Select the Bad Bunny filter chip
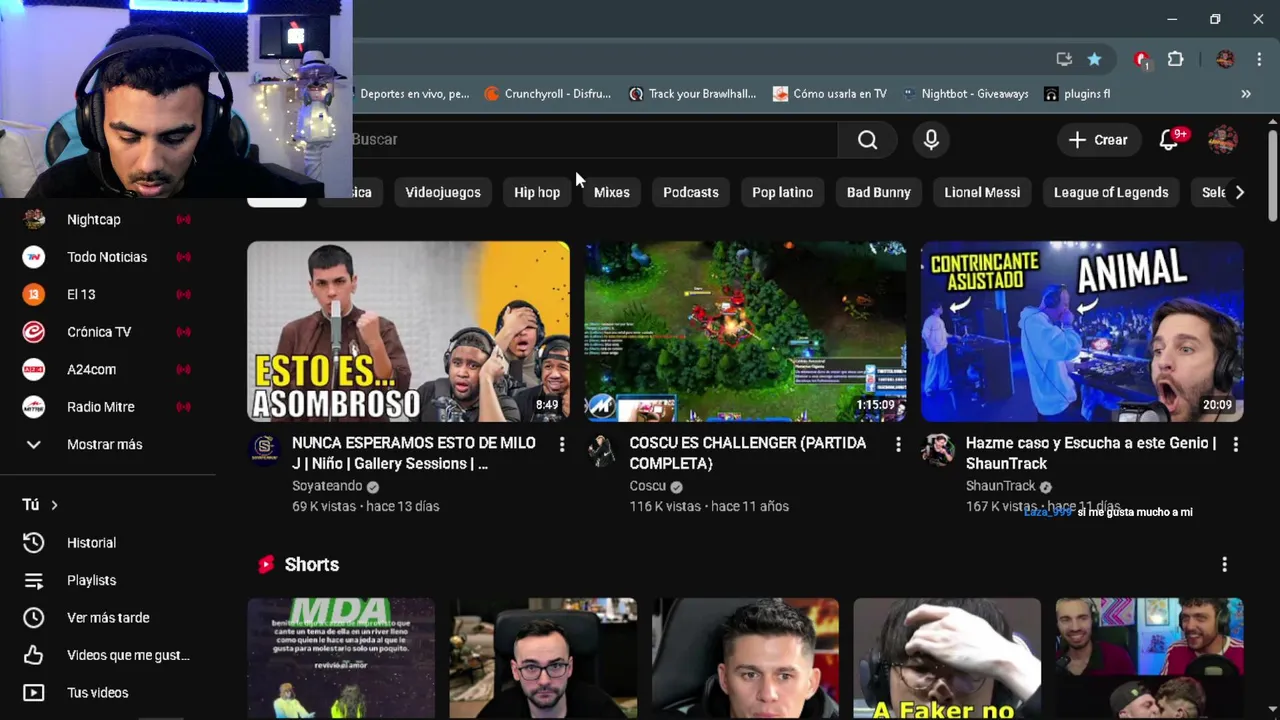This screenshot has height=720, width=1280. point(879,192)
